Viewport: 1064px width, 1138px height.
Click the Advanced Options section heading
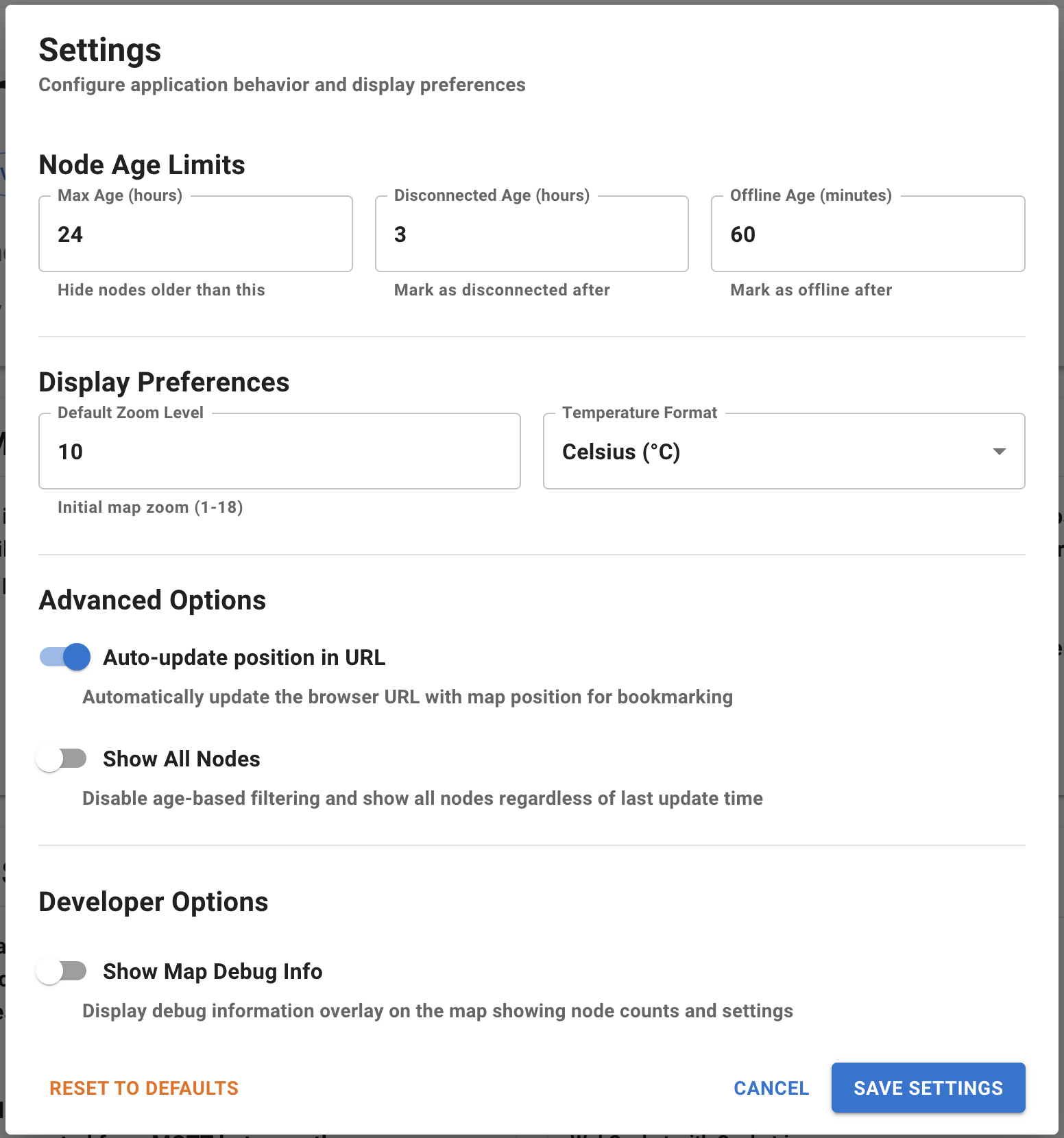[x=152, y=600]
